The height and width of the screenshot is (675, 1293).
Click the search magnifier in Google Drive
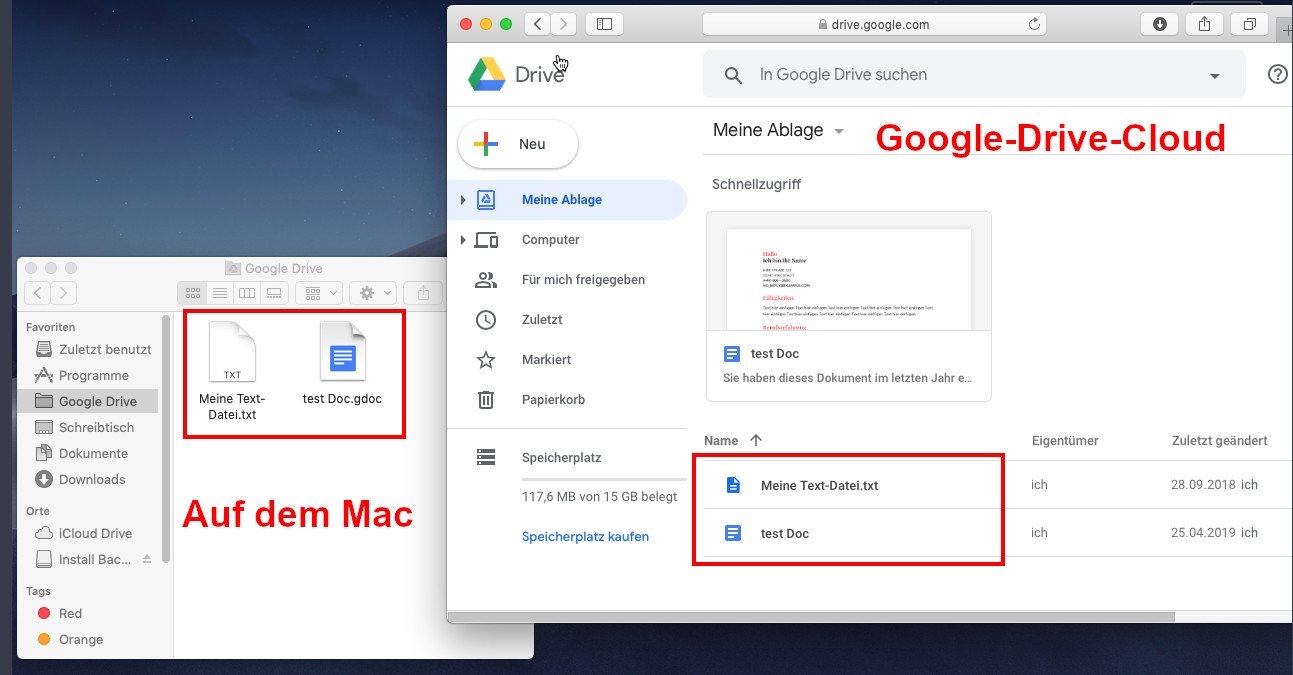[733, 74]
